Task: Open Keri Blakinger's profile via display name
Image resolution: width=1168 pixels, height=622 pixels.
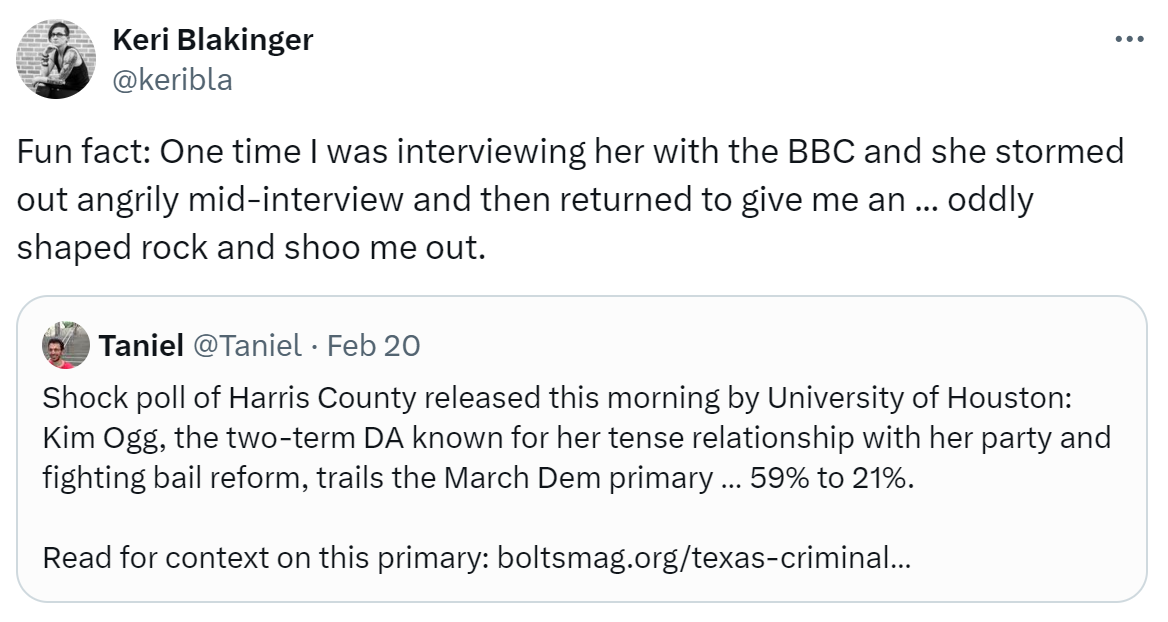Action: [x=212, y=40]
